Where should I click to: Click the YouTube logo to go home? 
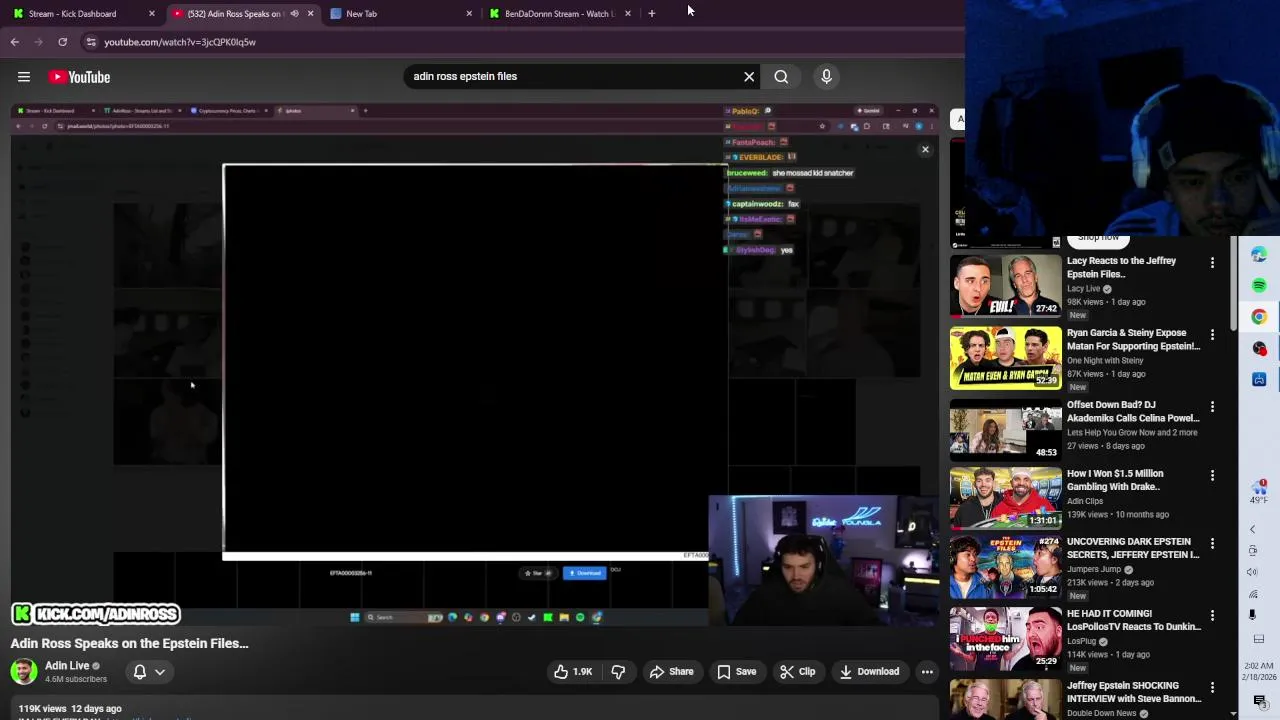point(79,77)
